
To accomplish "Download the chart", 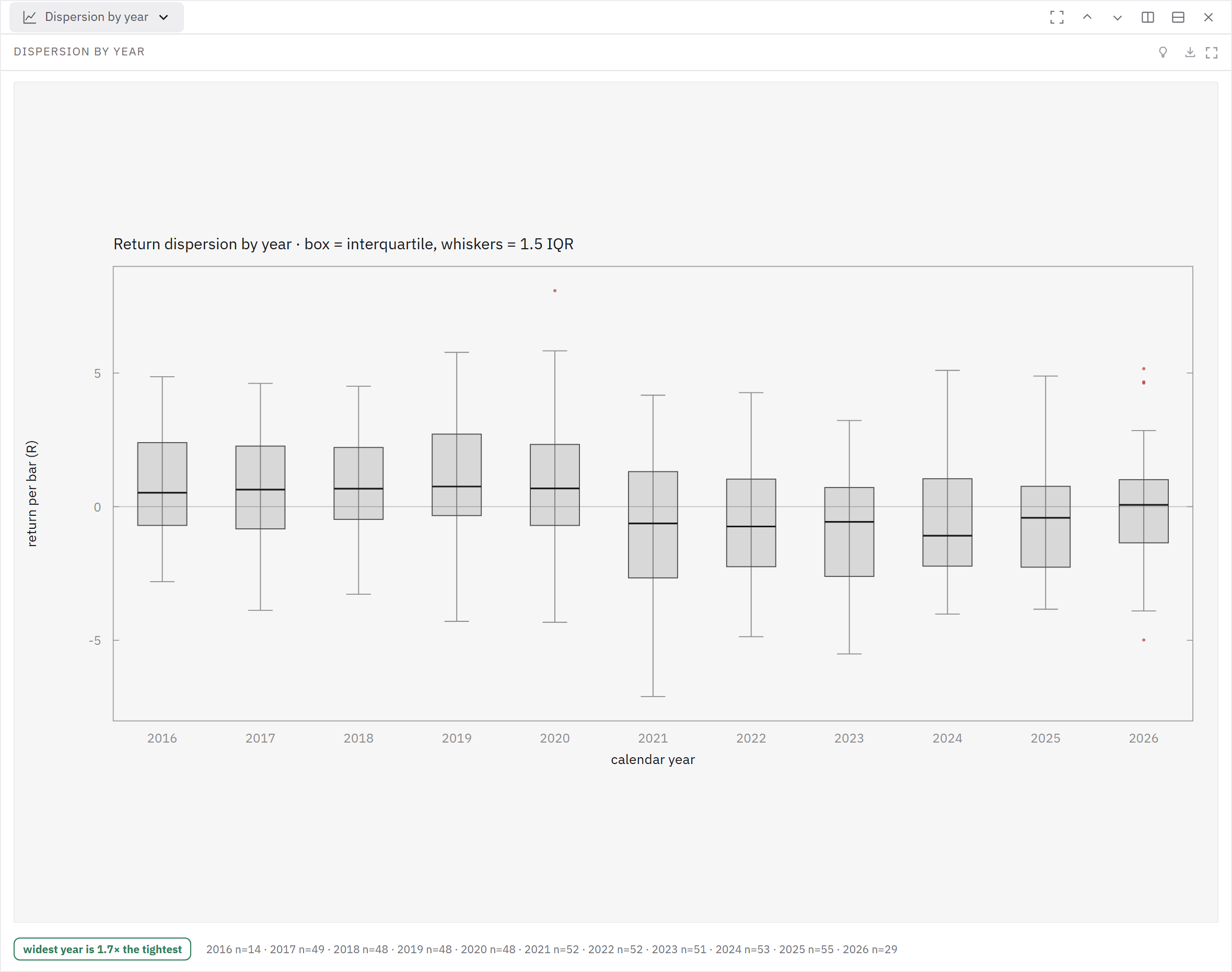I will point(1190,52).
